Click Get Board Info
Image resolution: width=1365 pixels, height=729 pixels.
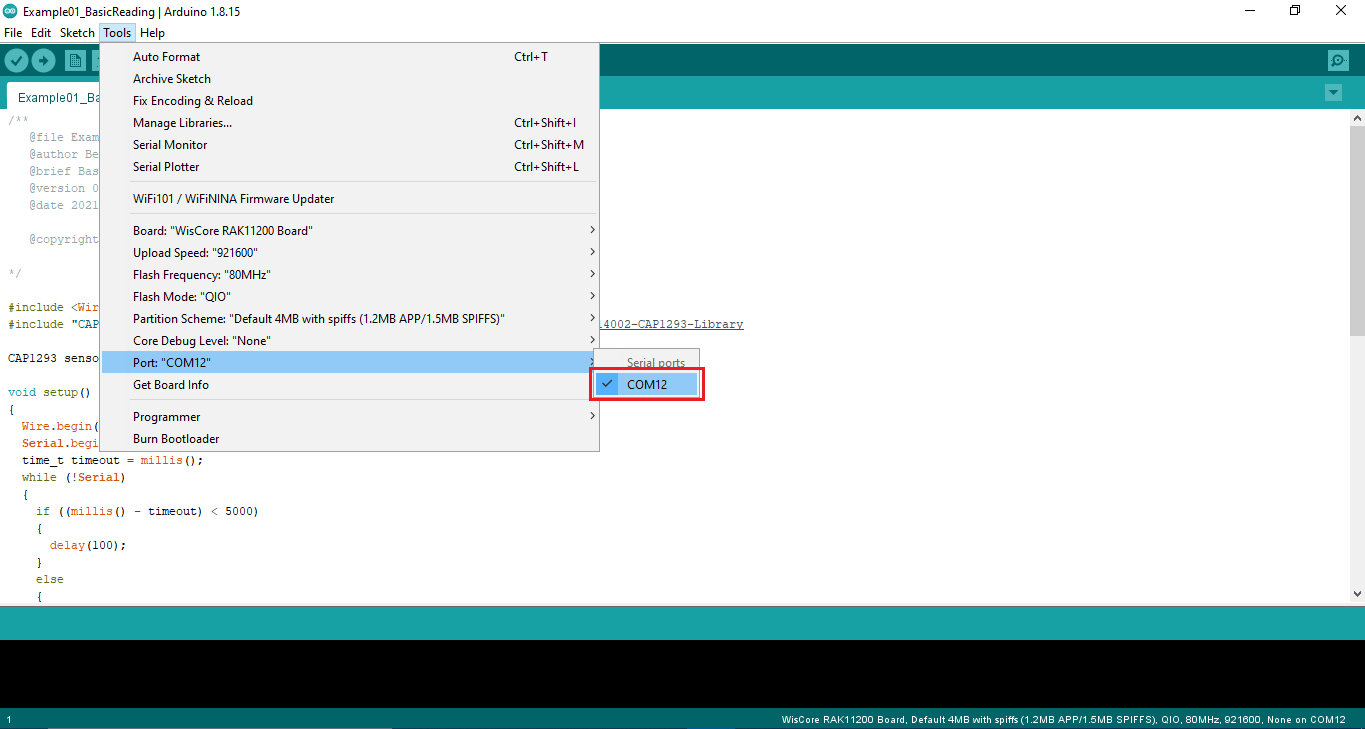tap(349, 385)
